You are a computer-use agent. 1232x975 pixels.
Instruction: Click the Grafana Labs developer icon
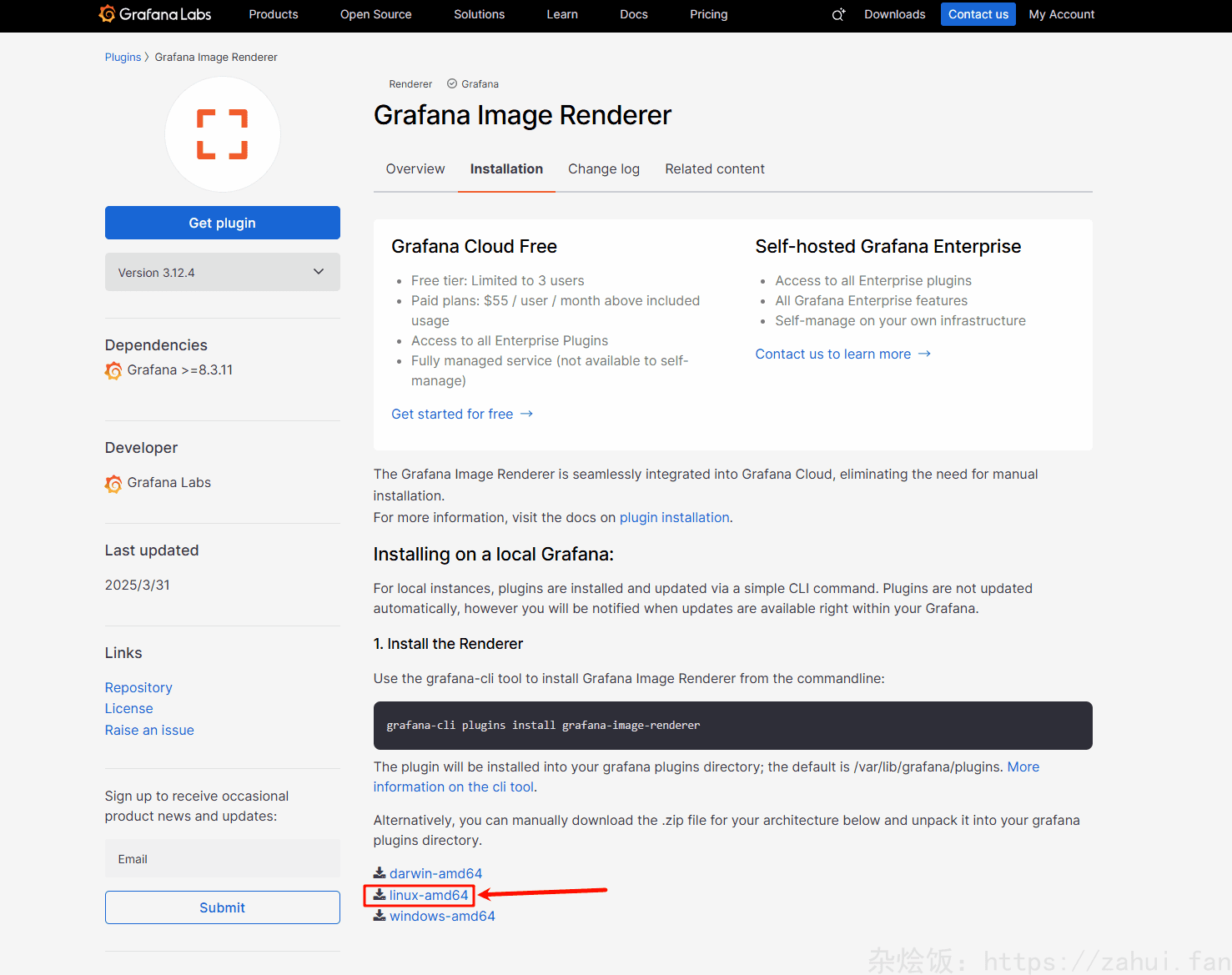[113, 484]
